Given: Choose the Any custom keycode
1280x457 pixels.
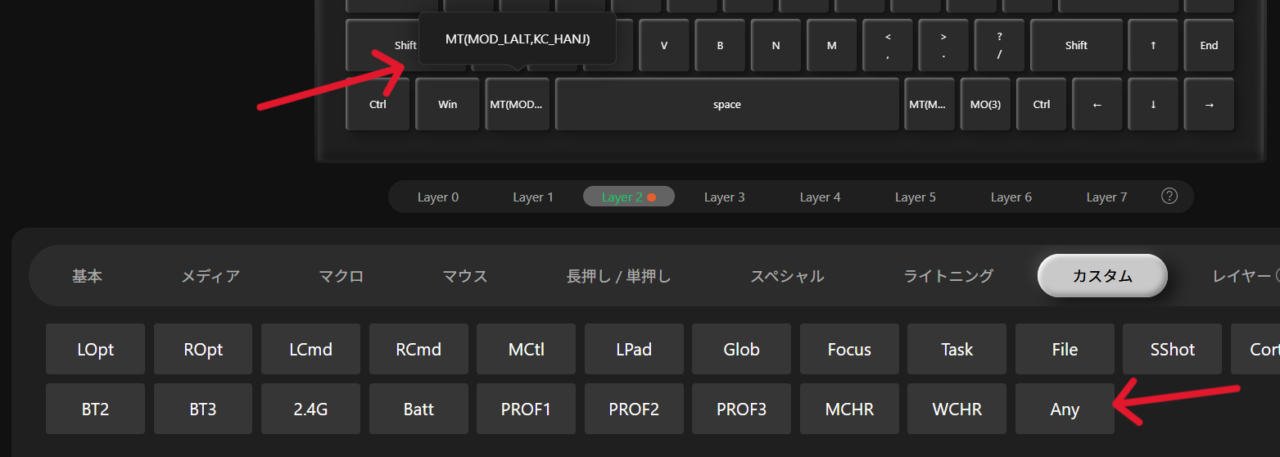Looking at the screenshot, I should point(1065,409).
